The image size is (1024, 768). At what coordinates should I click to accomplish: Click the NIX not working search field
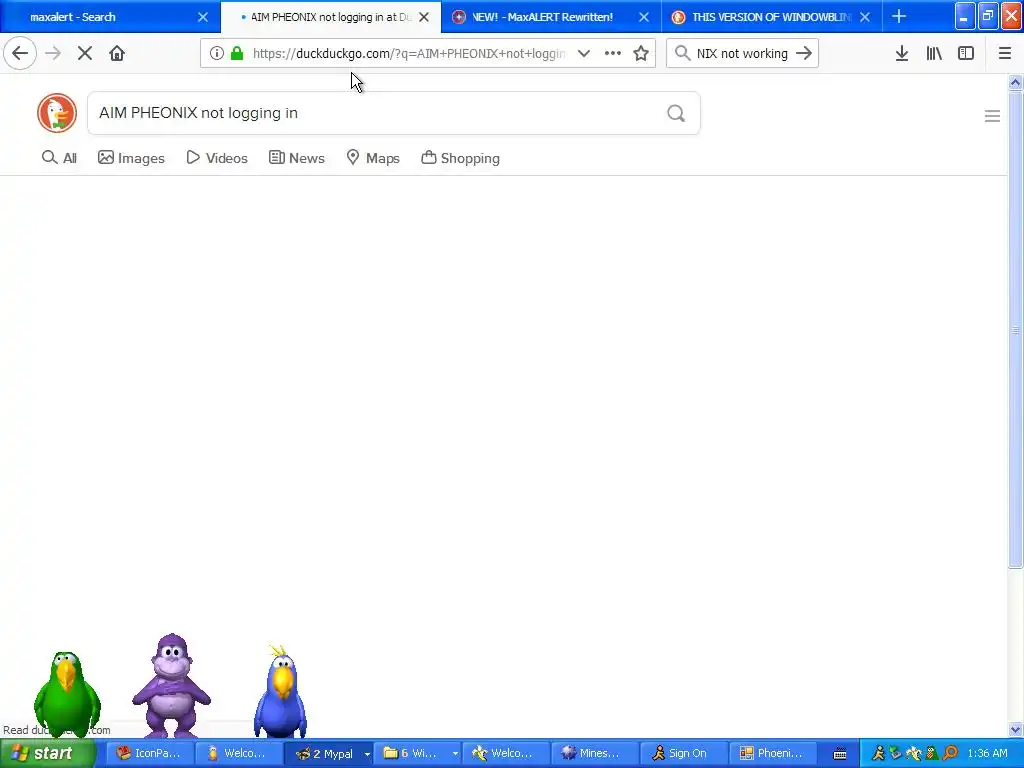click(x=742, y=54)
